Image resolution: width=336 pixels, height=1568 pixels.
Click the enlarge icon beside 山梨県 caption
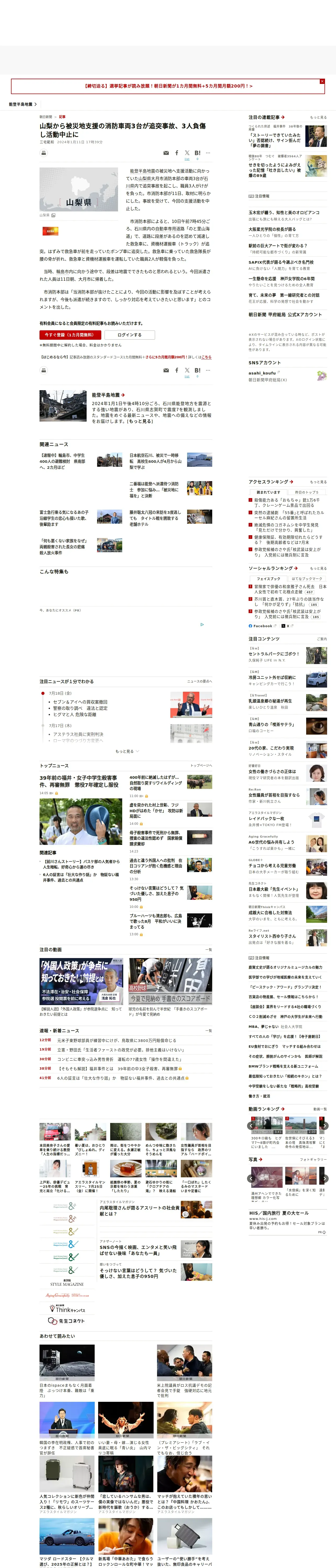(x=54, y=215)
